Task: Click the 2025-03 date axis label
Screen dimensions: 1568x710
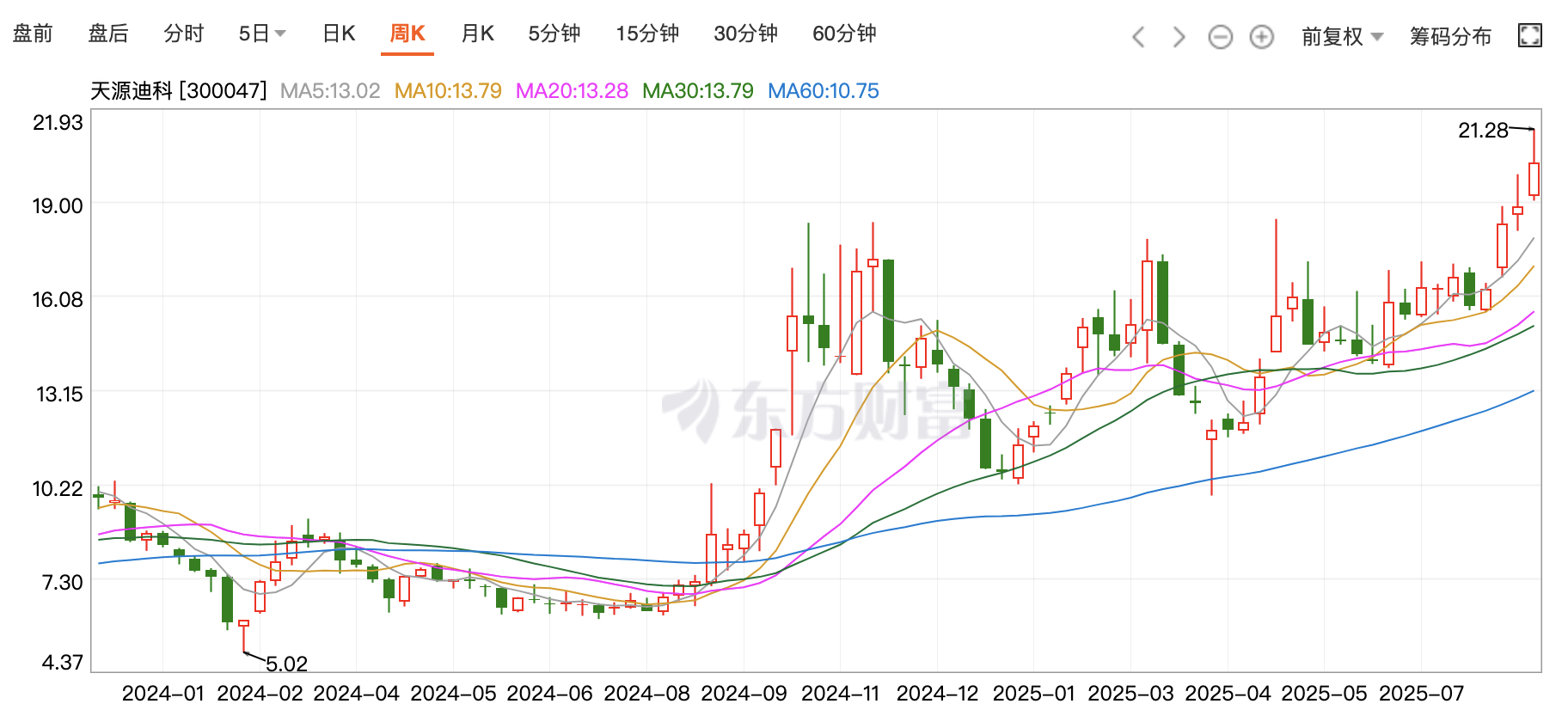Action: 1130,693
